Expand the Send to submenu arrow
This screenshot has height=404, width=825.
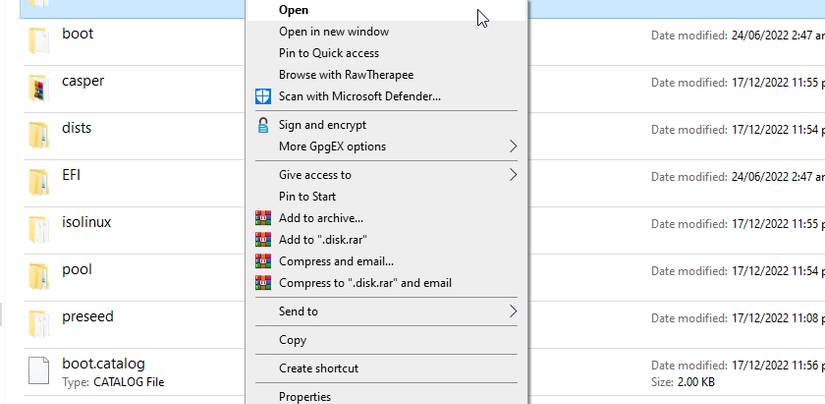click(x=513, y=311)
